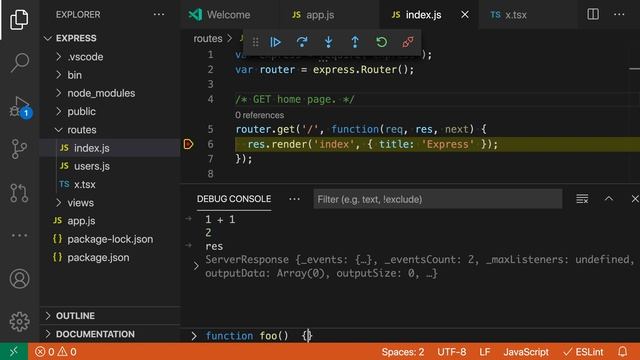Switch to the x.tsx editor tab
Screen dimensions: 640x360
528,15
